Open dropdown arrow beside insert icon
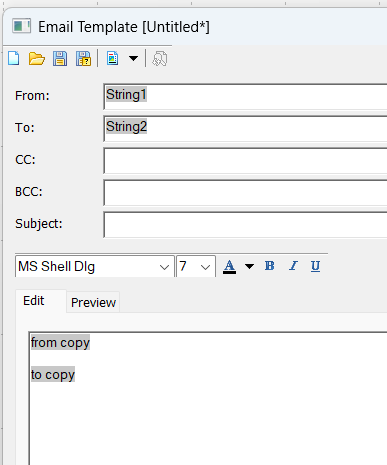387x465 pixels. pyautogui.click(x=133, y=58)
